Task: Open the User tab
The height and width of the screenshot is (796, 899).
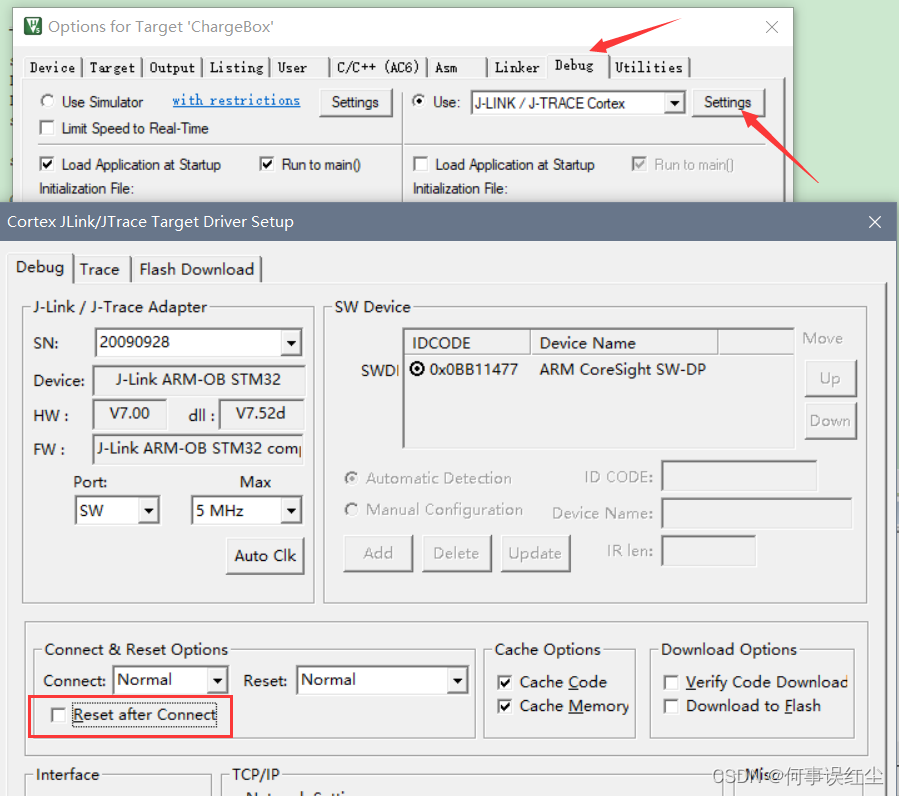Action: 292,68
